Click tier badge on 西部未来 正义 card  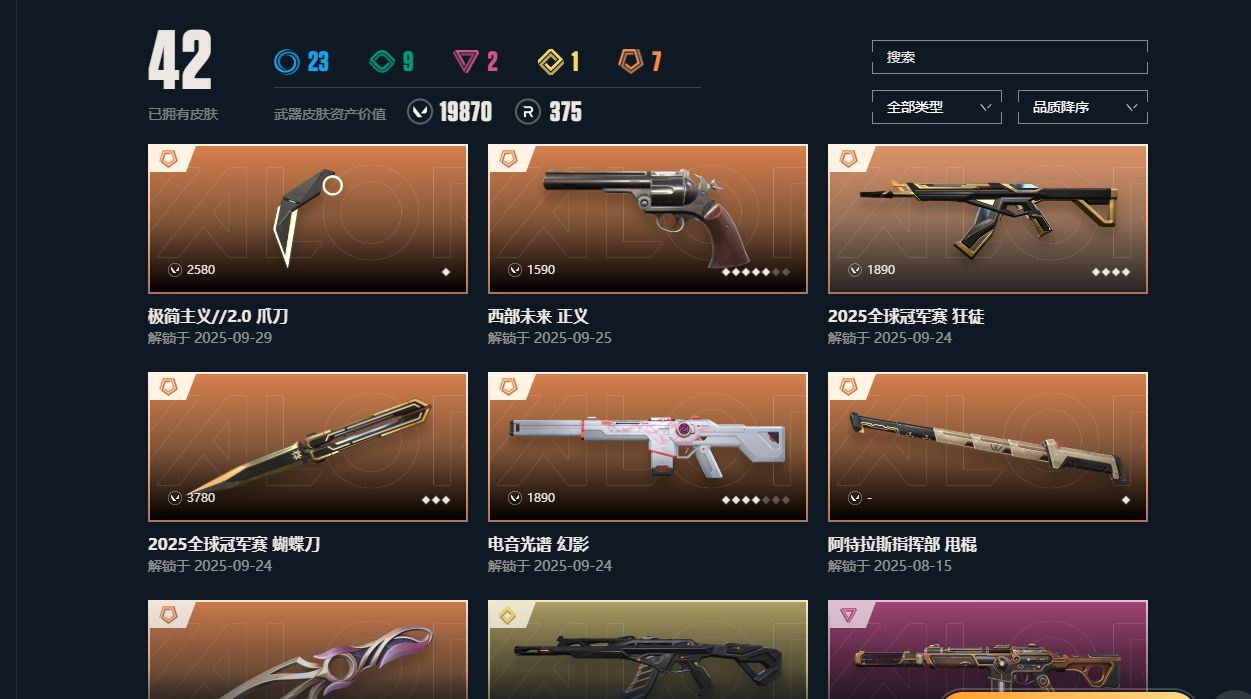(509, 159)
